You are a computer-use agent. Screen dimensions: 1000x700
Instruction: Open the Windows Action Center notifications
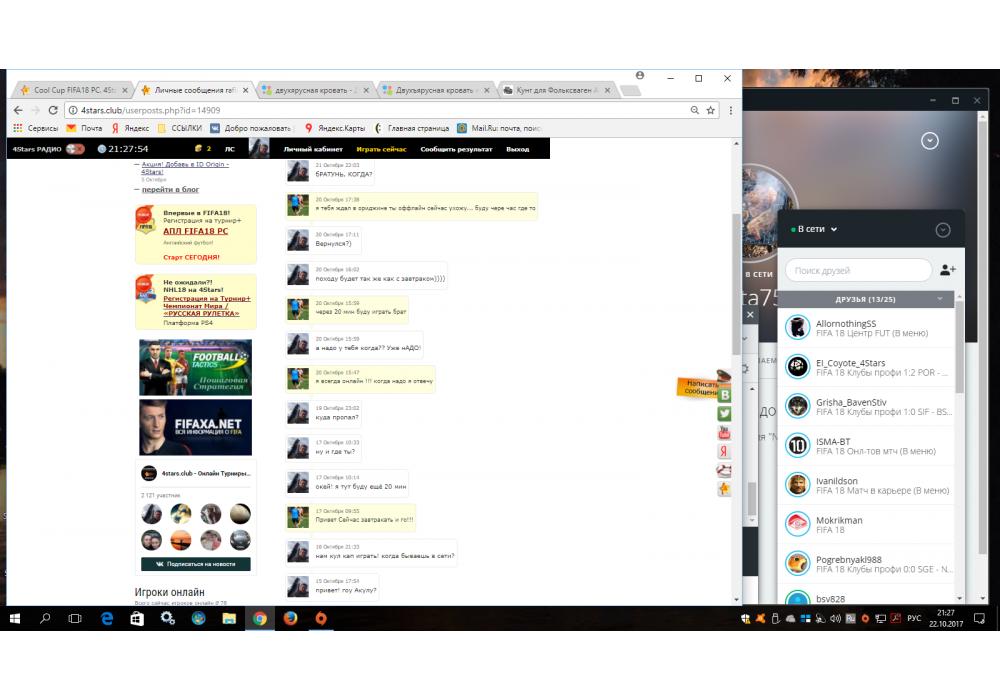(980, 618)
